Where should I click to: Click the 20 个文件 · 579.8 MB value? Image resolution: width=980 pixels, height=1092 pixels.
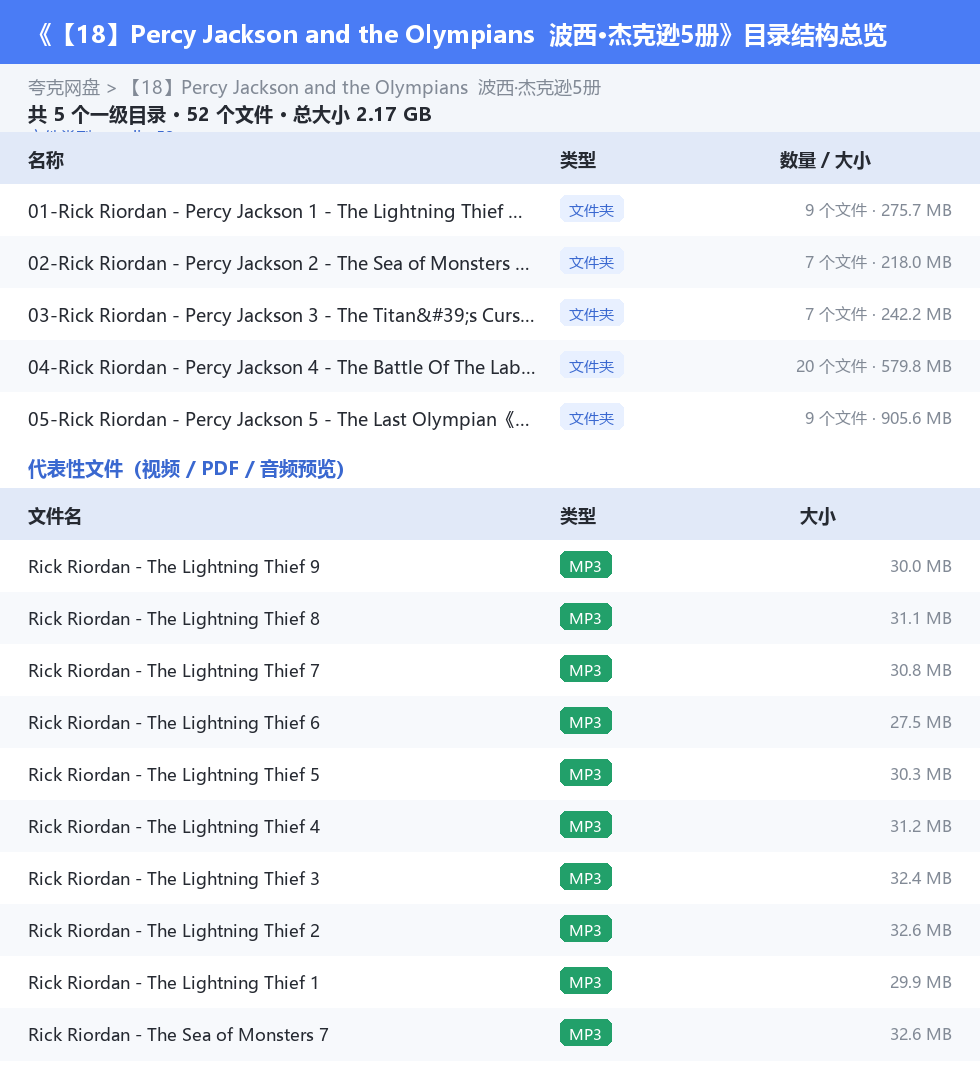pos(874,366)
